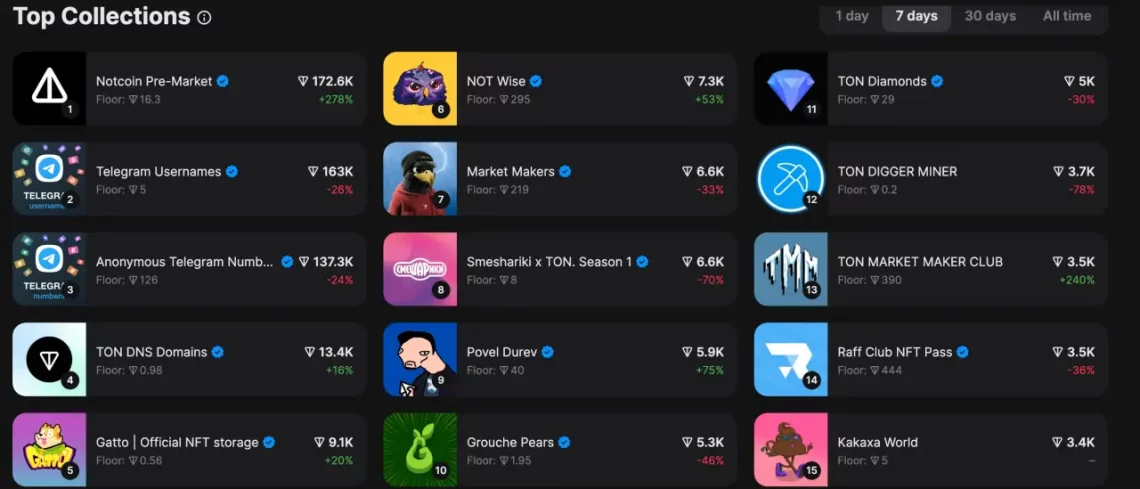Screen dimensions: 1140x489
Task: Click the TON DIGGER MINER pickaxe icon
Action: click(x=791, y=179)
